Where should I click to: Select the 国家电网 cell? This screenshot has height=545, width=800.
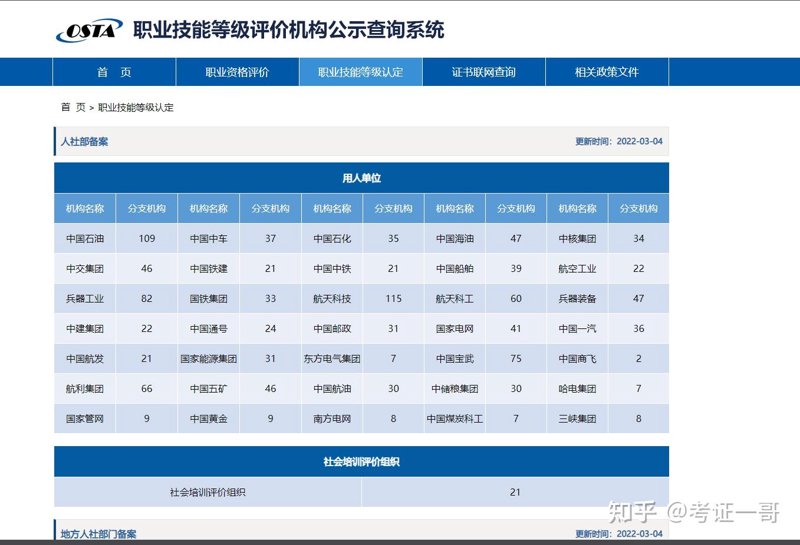(x=455, y=329)
